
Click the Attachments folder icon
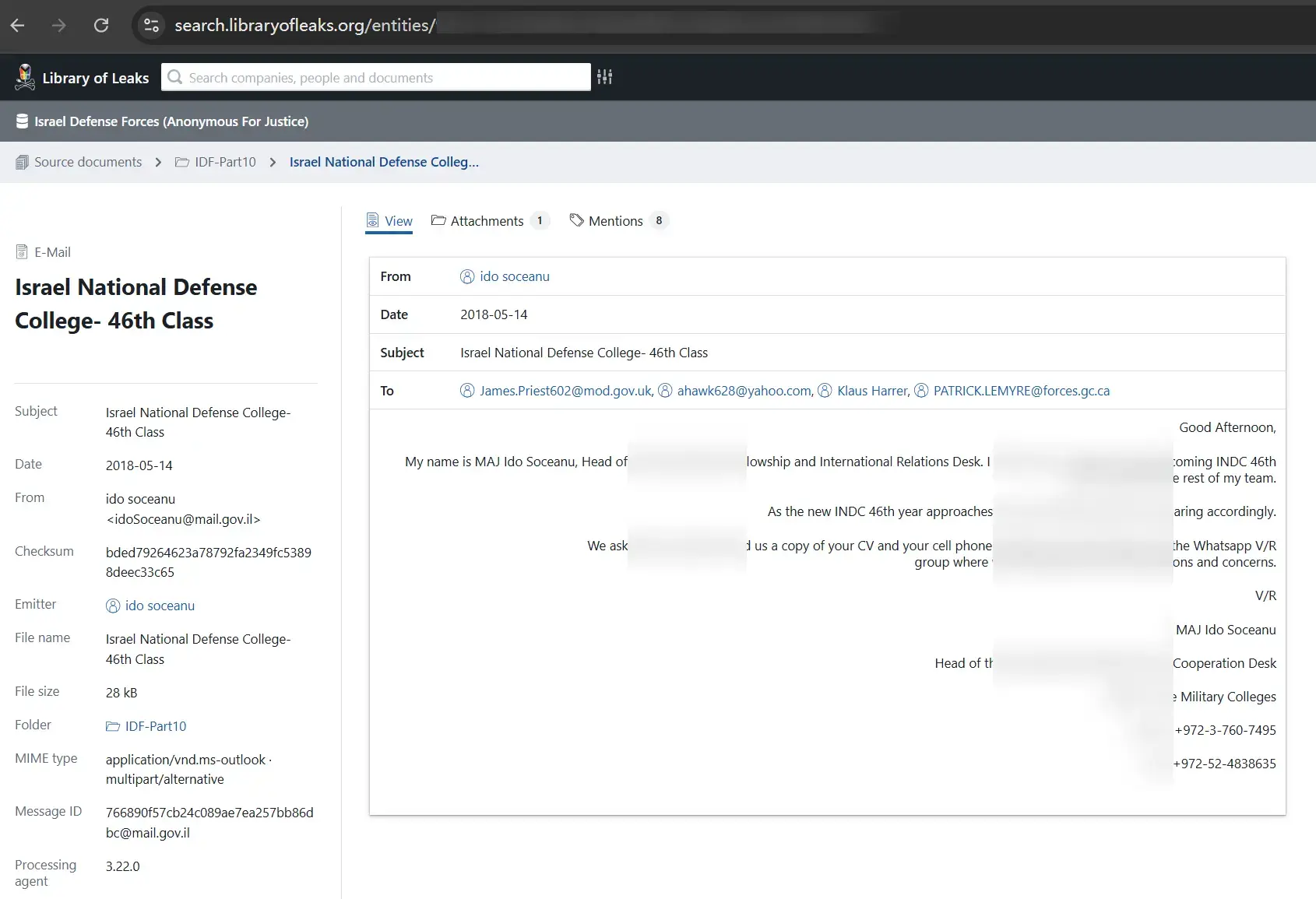click(438, 220)
